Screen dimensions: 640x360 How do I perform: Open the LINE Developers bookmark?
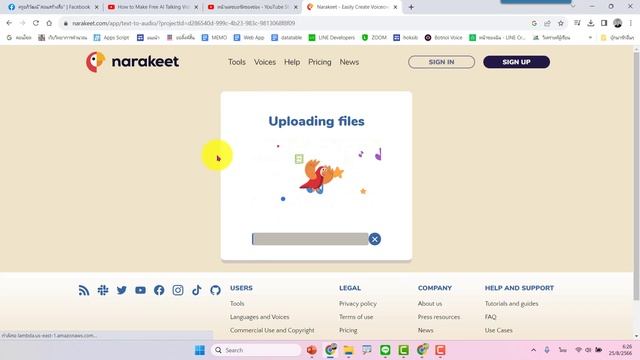(x=332, y=38)
